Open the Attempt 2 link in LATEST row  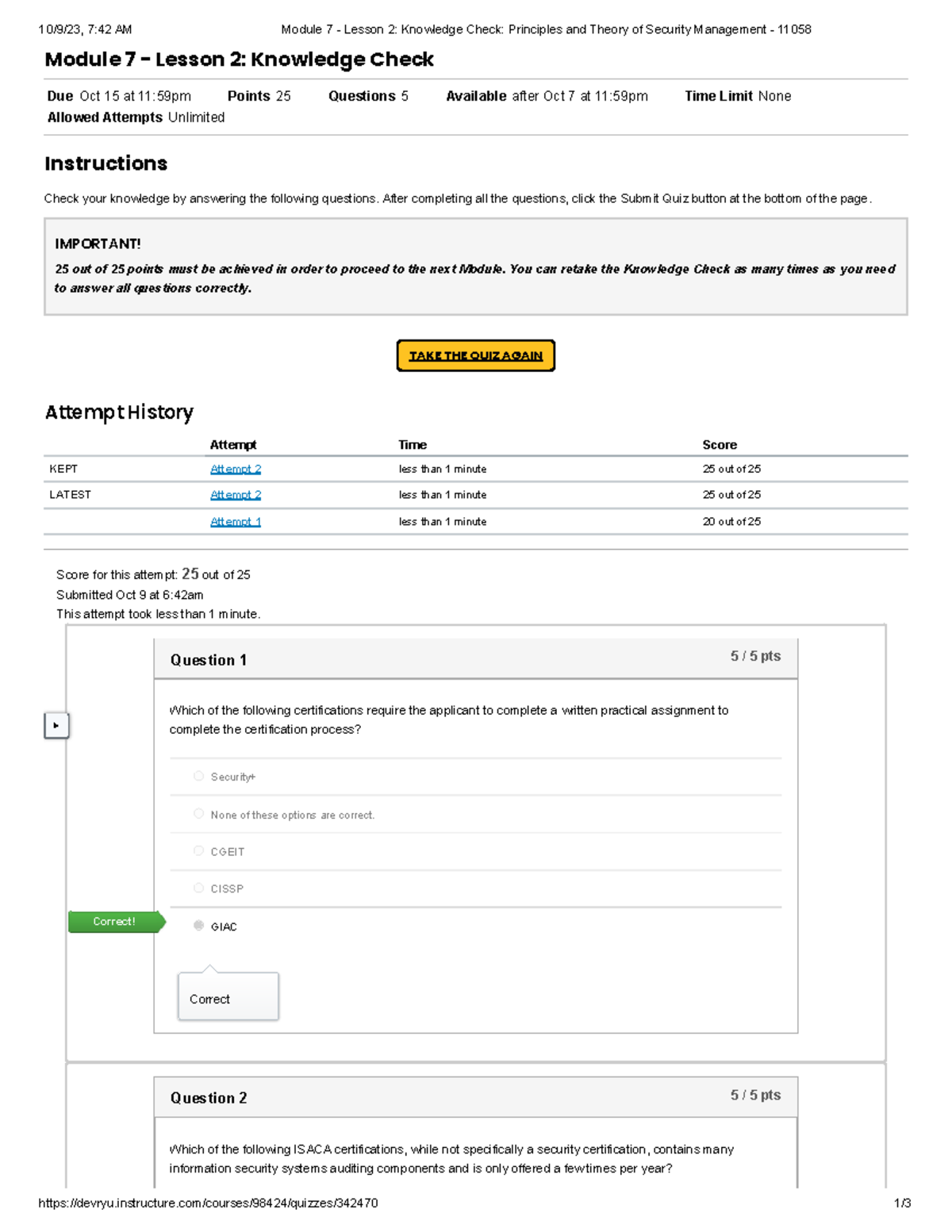click(x=236, y=494)
